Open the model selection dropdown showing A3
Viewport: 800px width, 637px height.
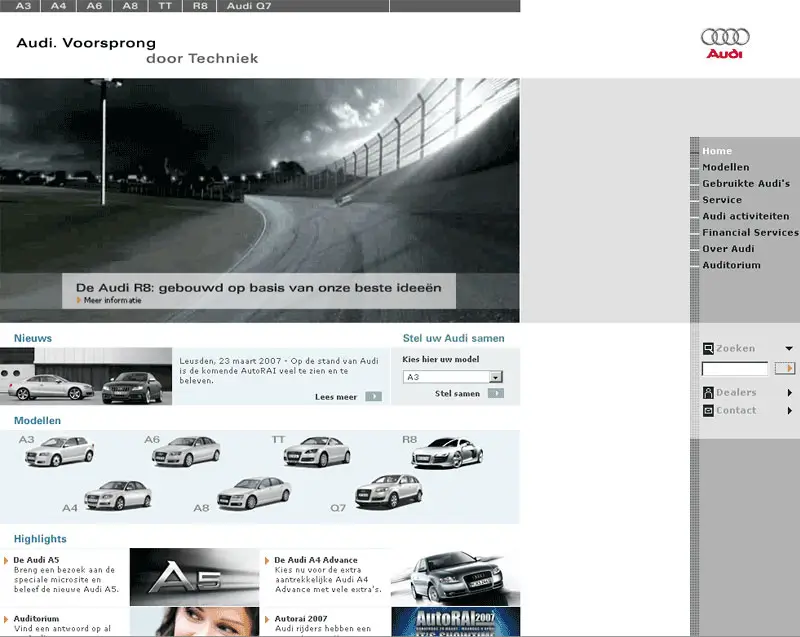coord(453,377)
